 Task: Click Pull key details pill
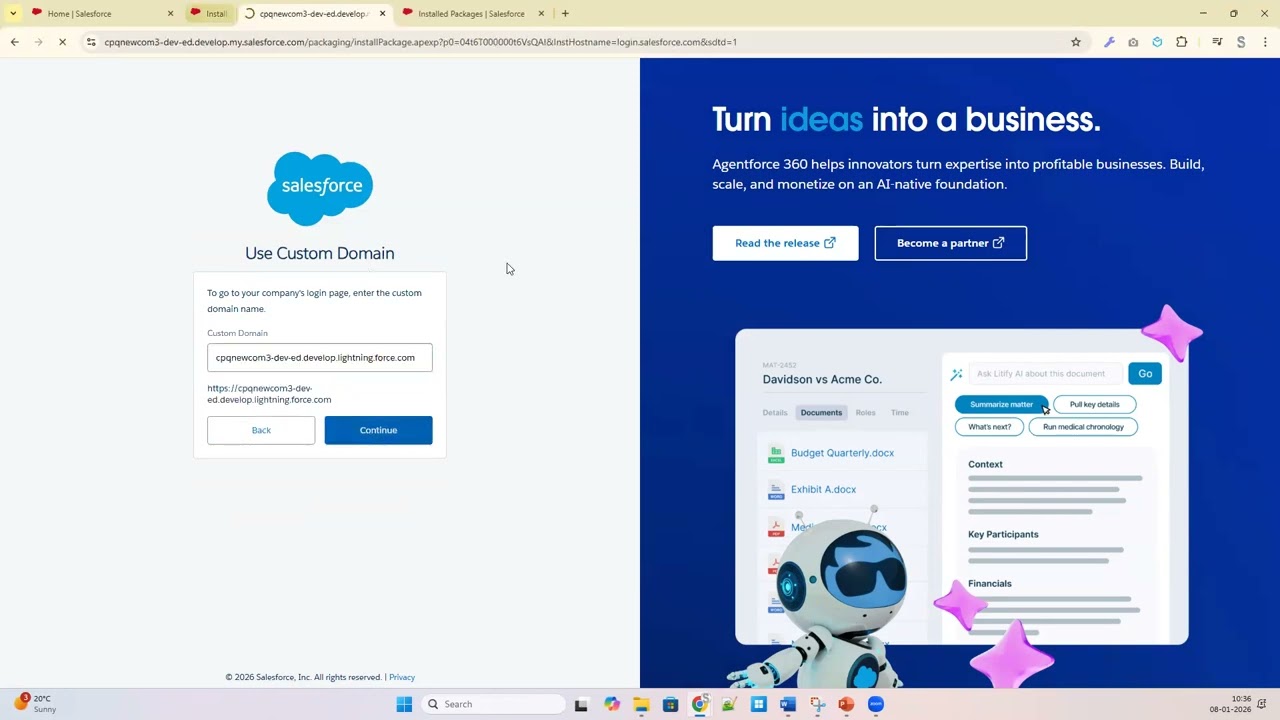pyautogui.click(x=1094, y=404)
